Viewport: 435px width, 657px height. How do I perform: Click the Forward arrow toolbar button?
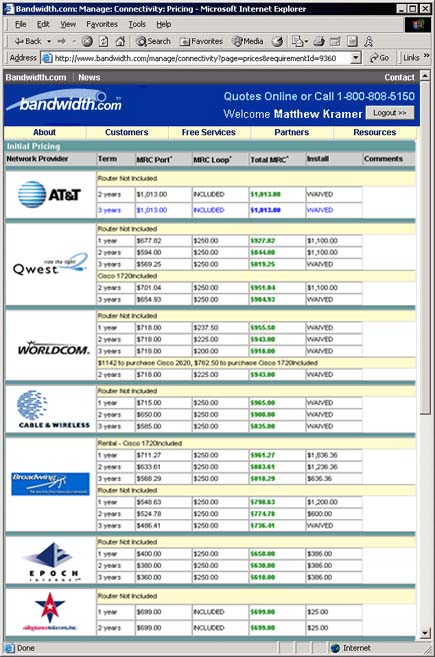point(62,41)
